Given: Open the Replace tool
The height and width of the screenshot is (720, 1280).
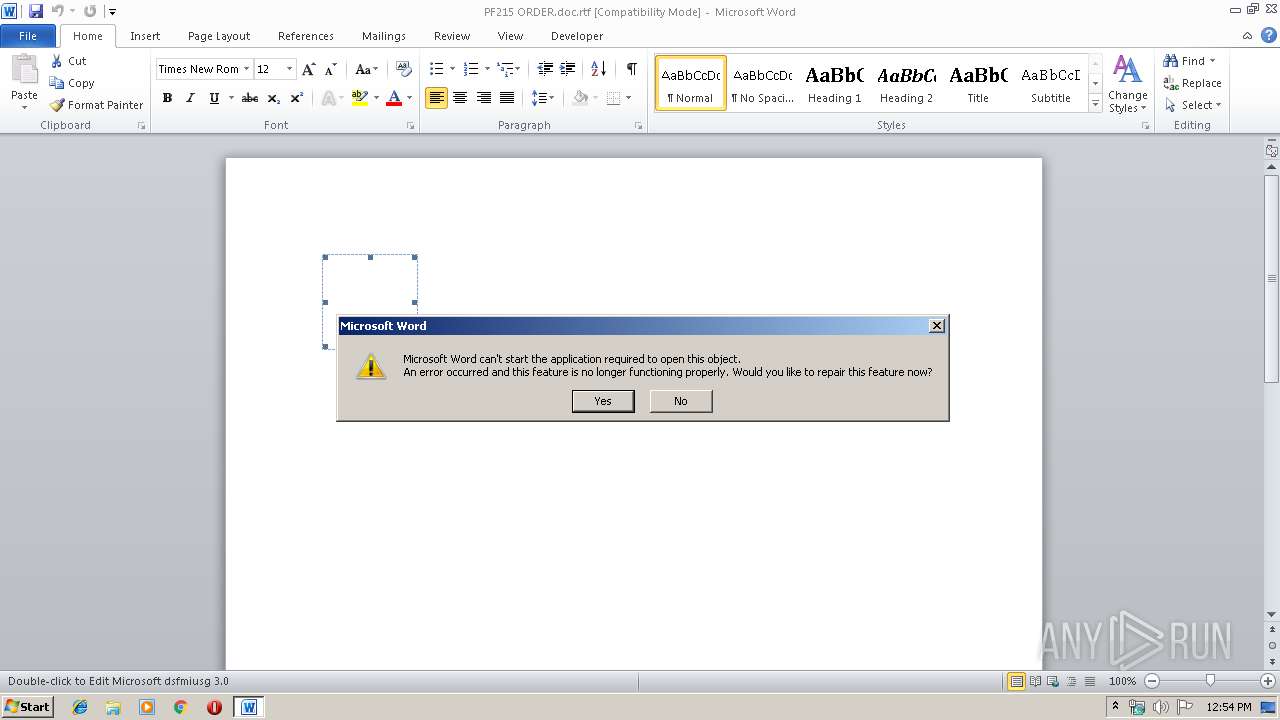Looking at the screenshot, I should point(1192,83).
